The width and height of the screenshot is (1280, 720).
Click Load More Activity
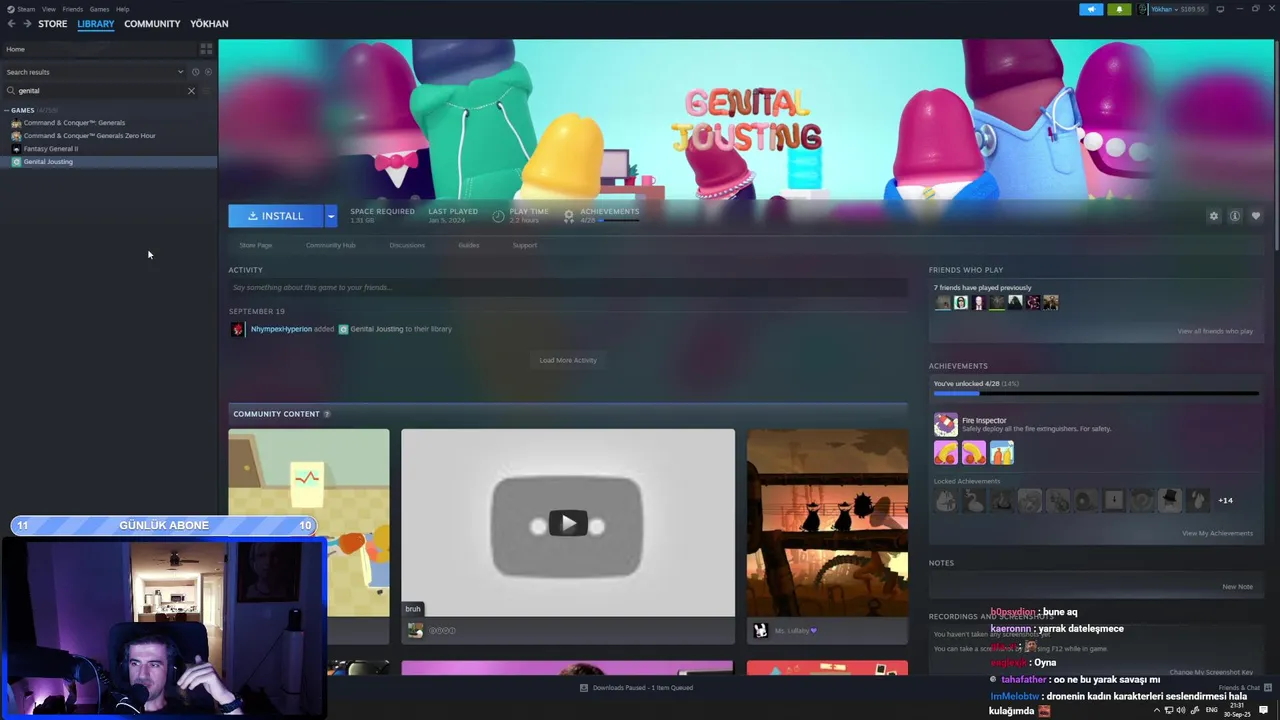tap(568, 360)
